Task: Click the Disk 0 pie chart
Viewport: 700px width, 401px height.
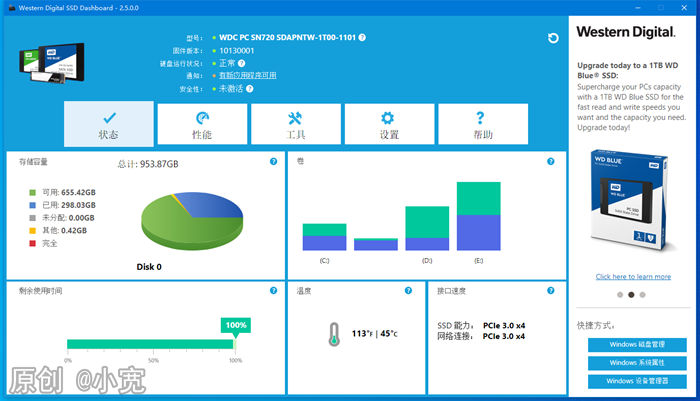Action: click(x=192, y=221)
